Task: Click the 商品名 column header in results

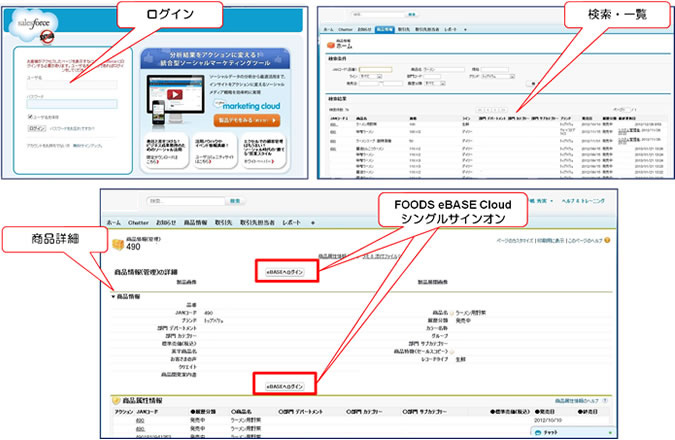Action: [x=362, y=118]
